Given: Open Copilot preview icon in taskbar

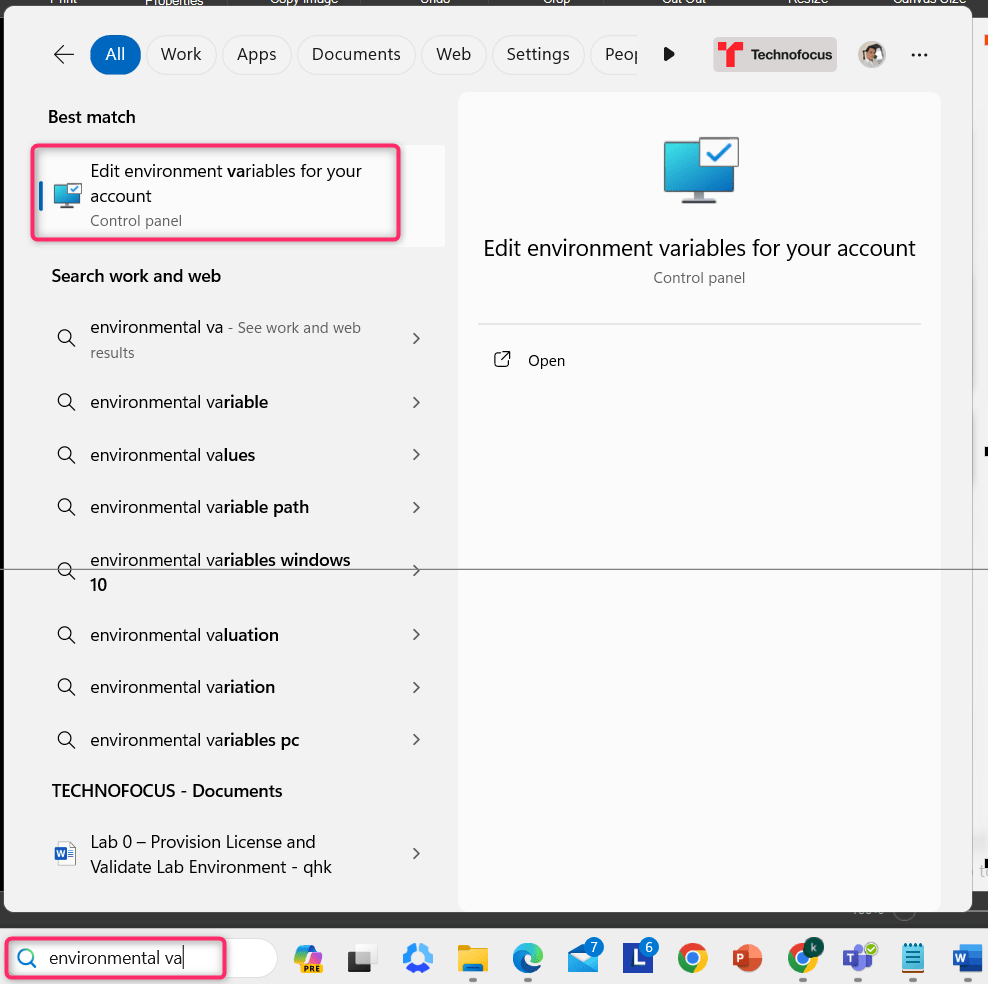Looking at the screenshot, I should (308, 958).
